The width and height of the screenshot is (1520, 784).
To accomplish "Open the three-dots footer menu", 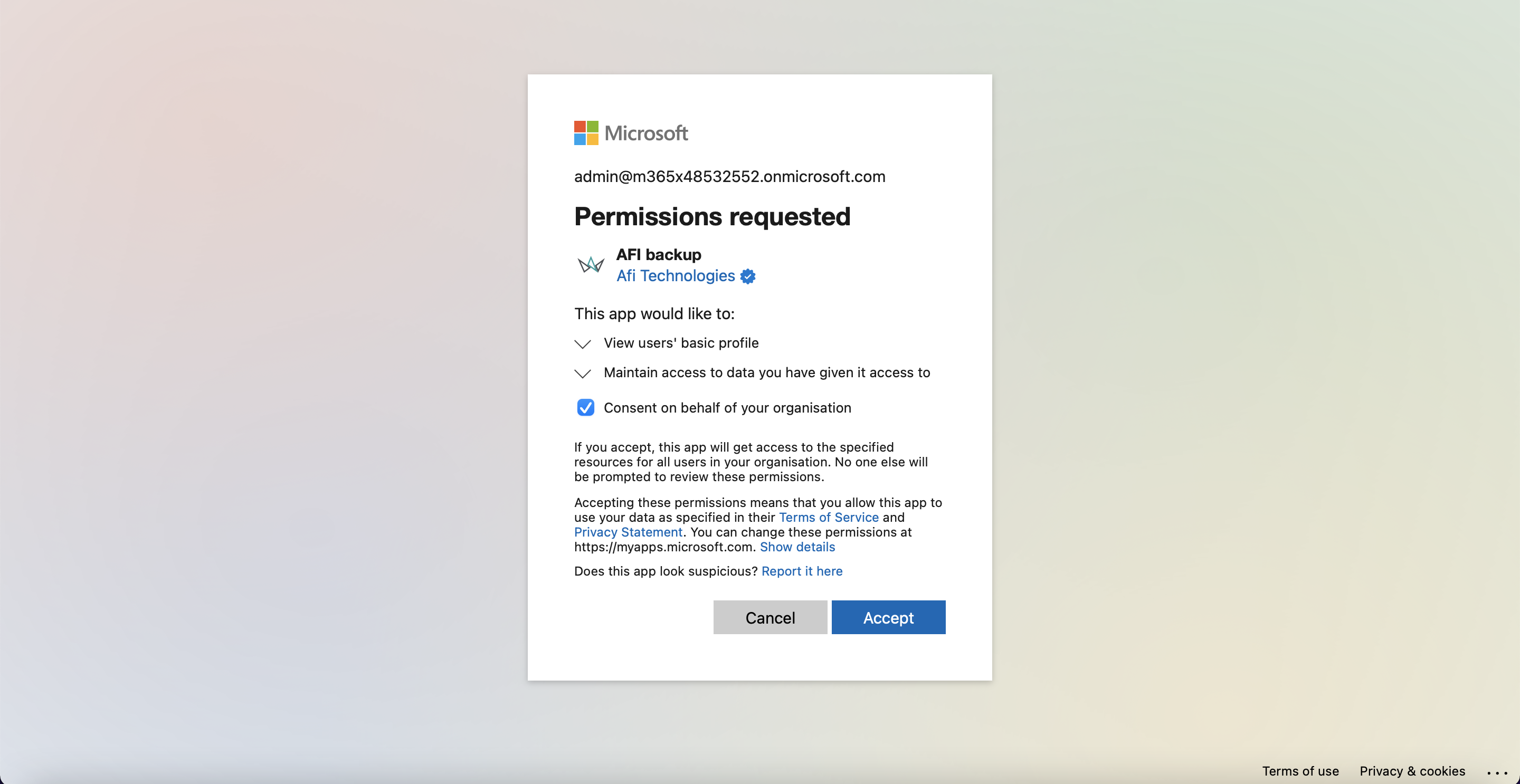I will pyautogui.click(x=1497, y=772).
